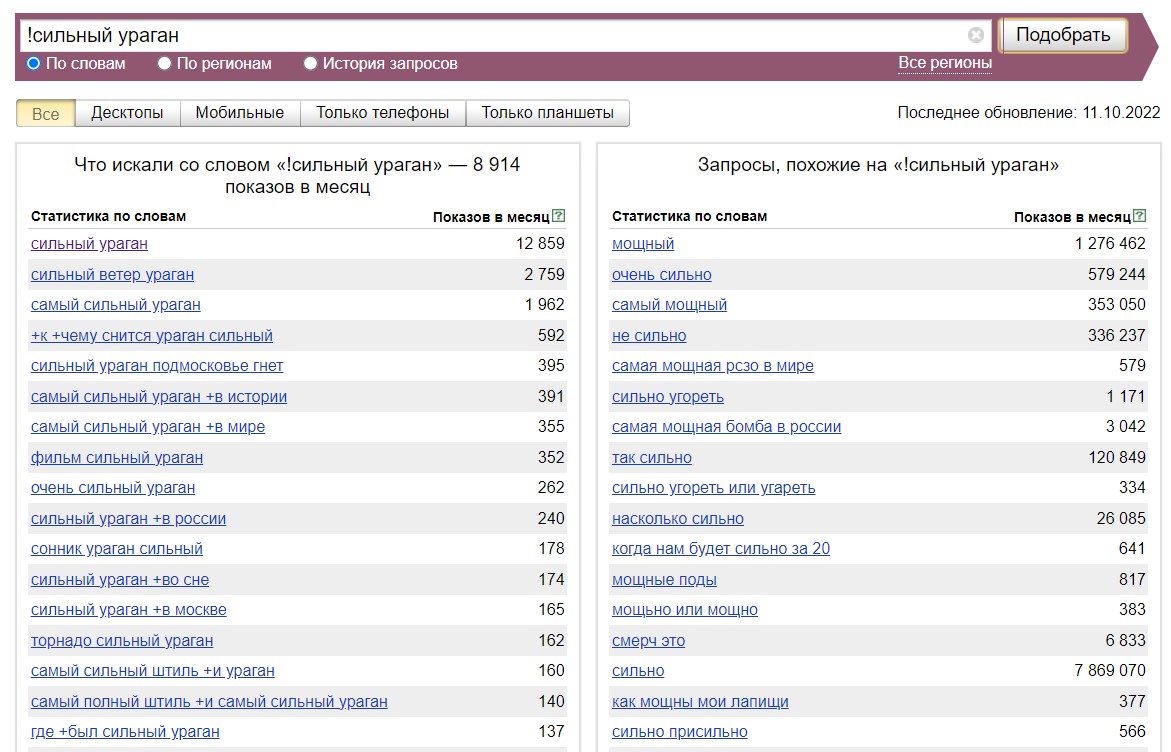
Task: Switch to the 'Только планшеты' tab
Action: (x=547, y=113)
